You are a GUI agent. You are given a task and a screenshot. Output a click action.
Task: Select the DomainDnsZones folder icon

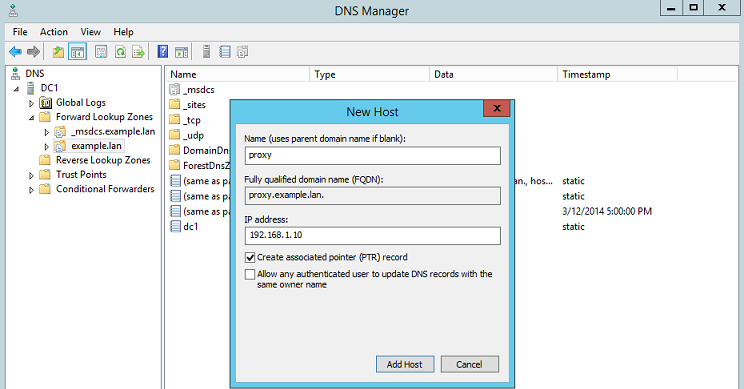pyautogui.click(x=175, y=150)
